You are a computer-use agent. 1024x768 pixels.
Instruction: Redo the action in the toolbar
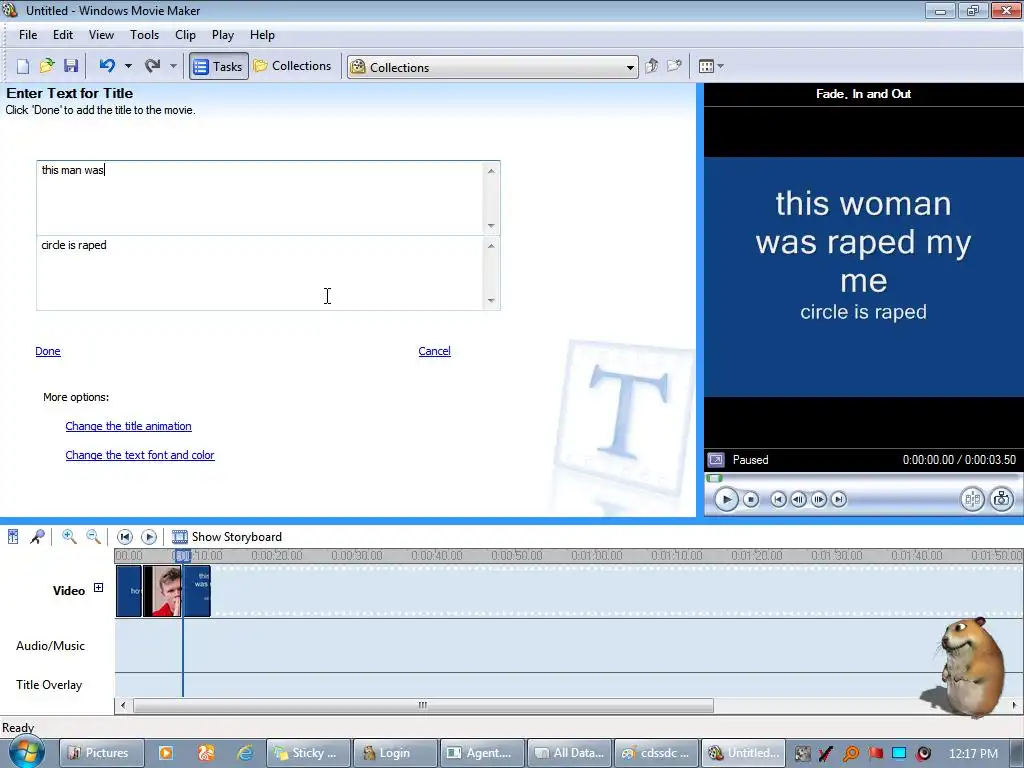[x=153, y=66]
